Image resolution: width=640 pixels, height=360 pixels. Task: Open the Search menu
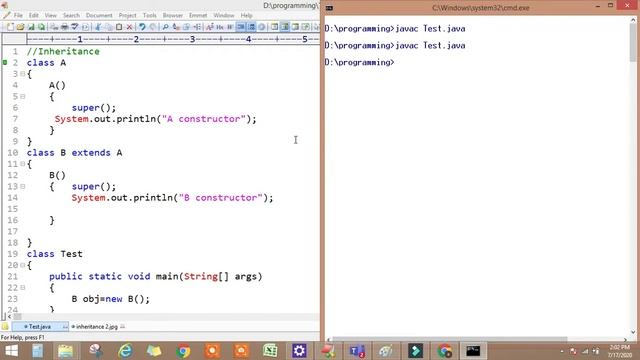tap(71, 15)
